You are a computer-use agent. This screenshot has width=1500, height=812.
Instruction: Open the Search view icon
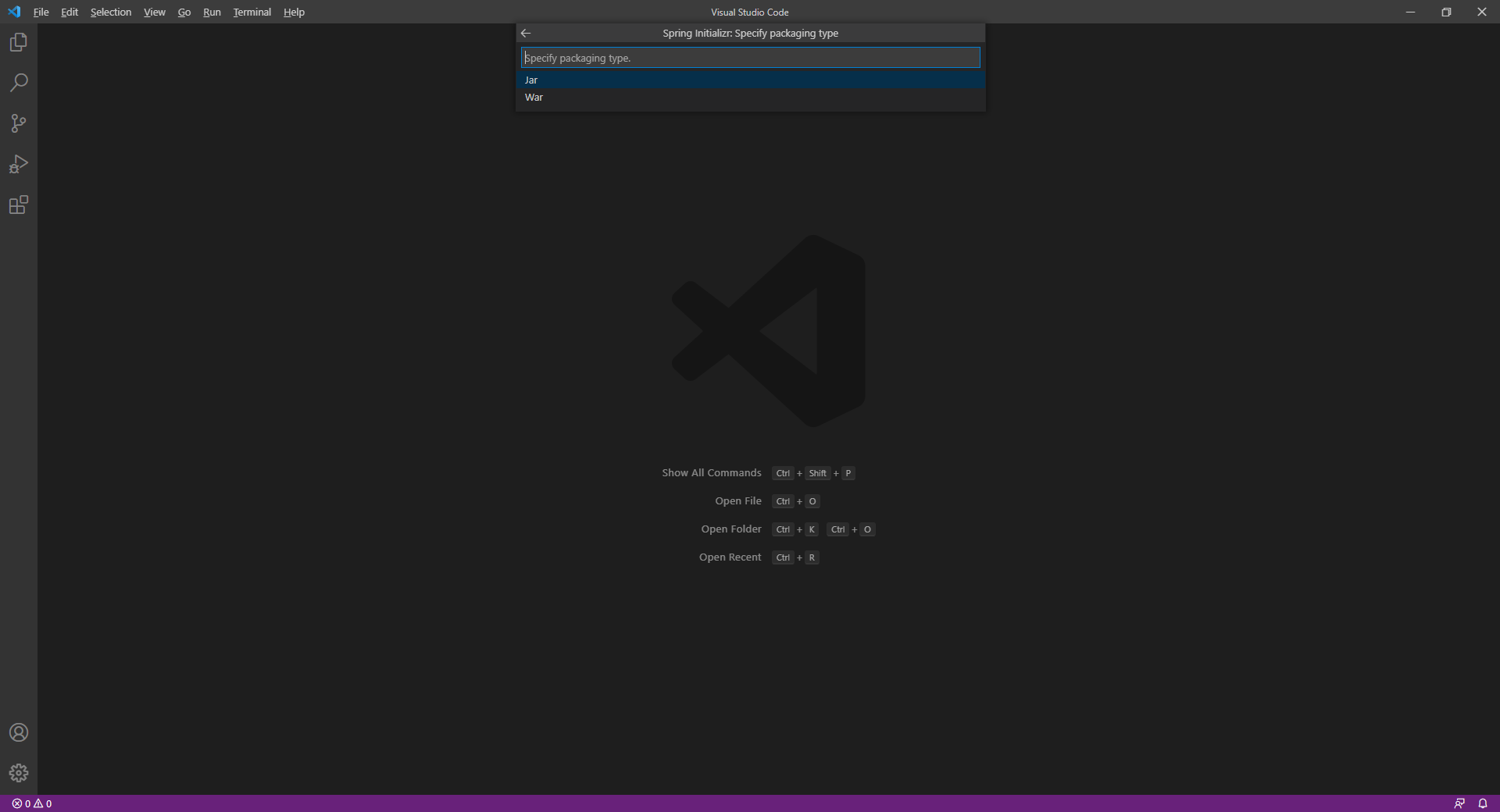point(19,83)
